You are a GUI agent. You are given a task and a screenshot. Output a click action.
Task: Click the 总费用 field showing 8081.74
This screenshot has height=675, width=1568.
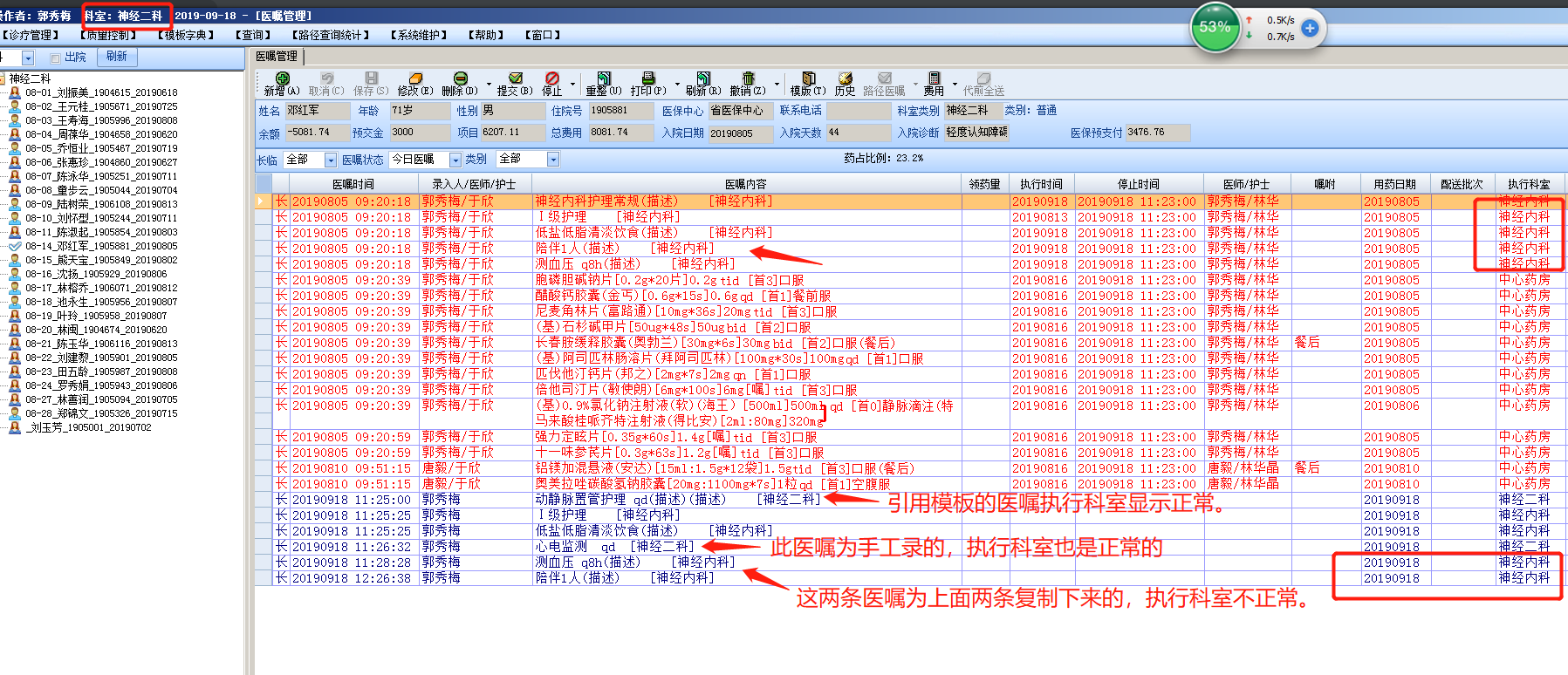[620, 133]
